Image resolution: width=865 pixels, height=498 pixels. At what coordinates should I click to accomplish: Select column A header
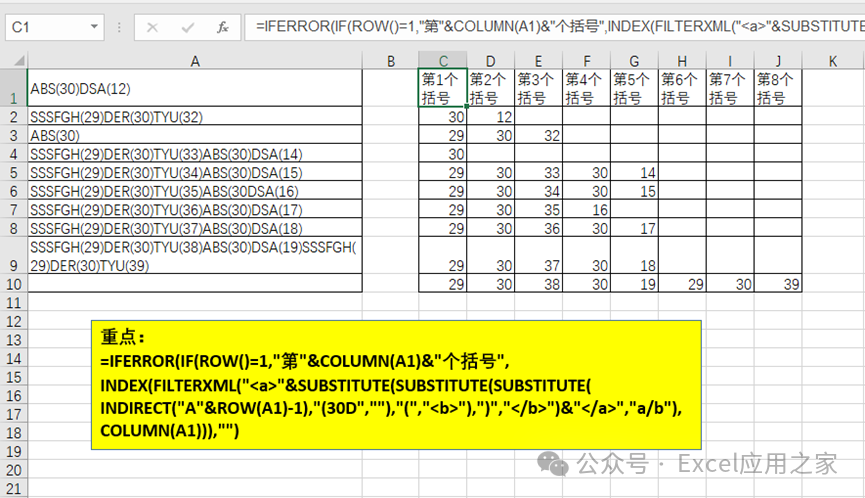point(195,61)
